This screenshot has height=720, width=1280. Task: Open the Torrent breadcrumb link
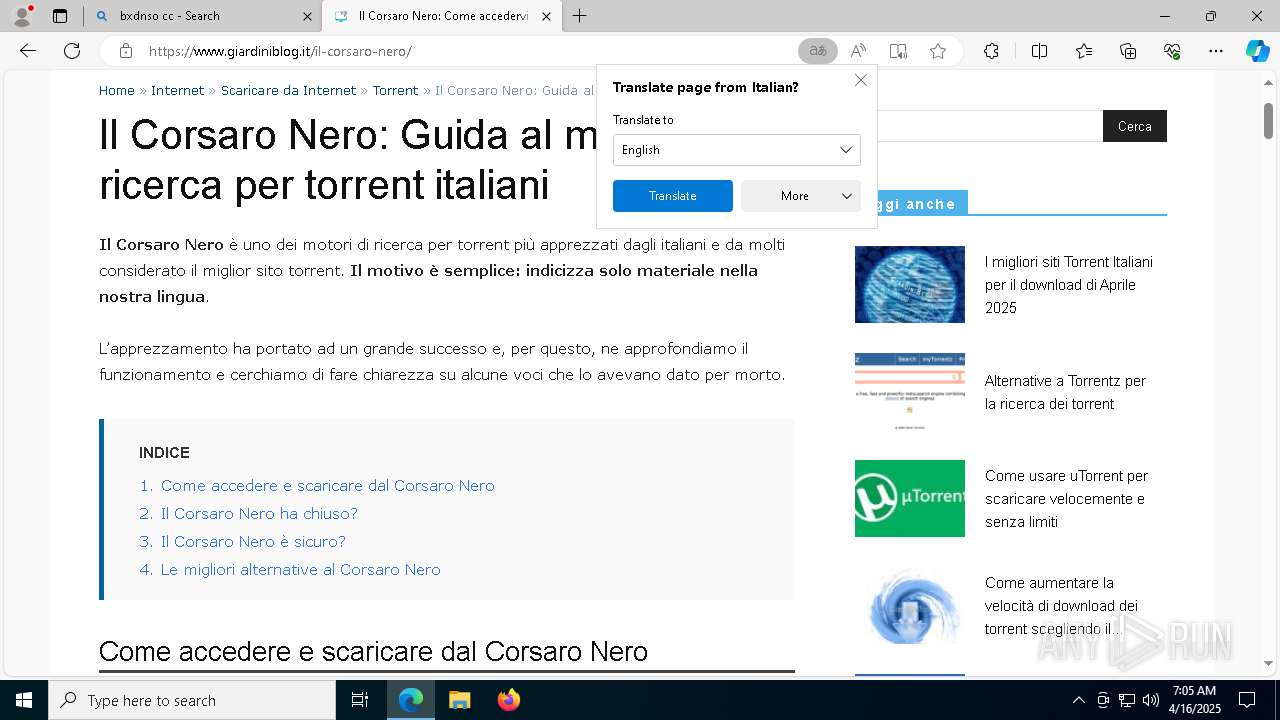(x=395, y=90)
